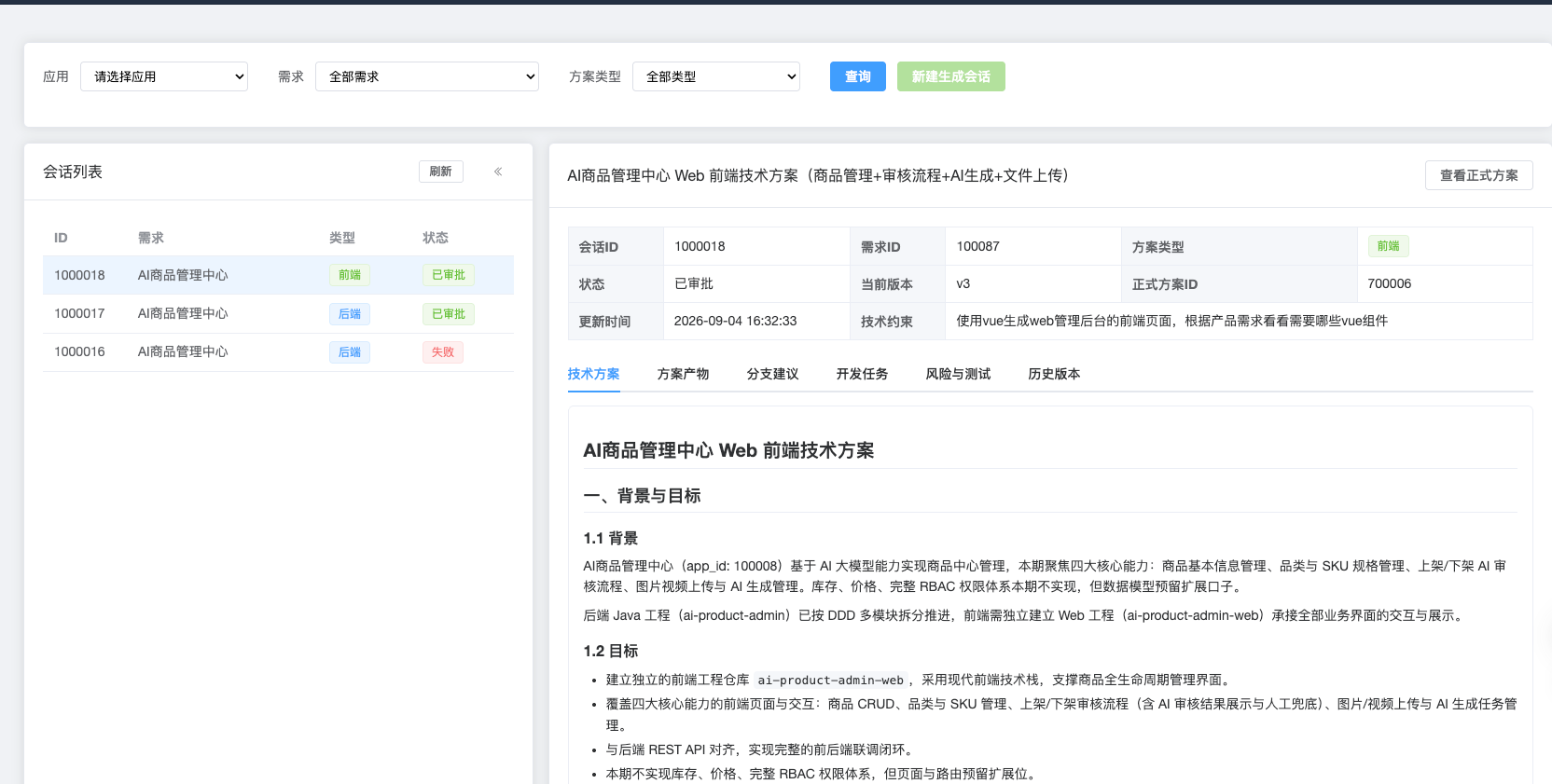Click the 状态 column header in session list
The width and height of the screenshot is (1552, 784).
coord(436,238)
